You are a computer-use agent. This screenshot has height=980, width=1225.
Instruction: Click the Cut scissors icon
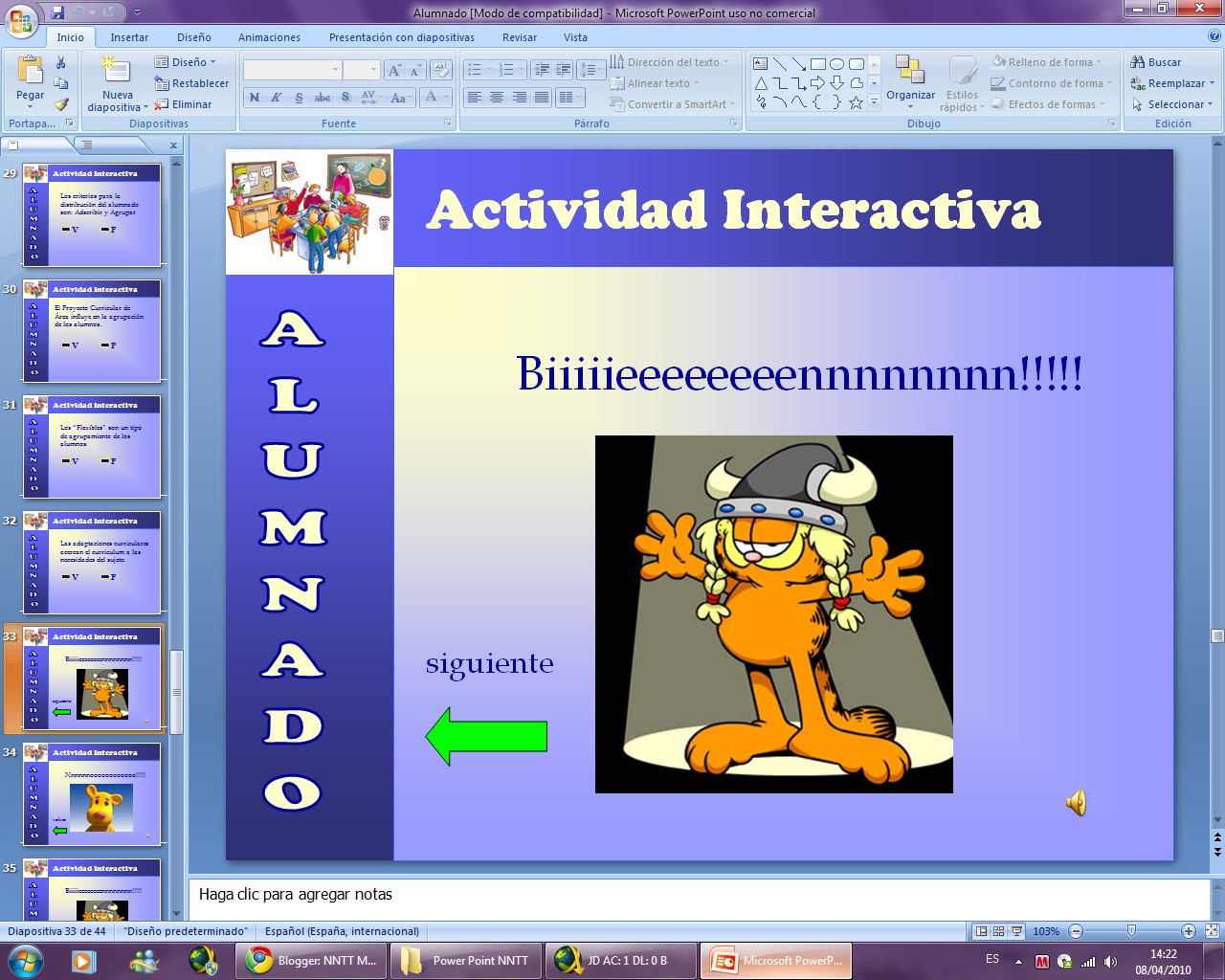tap(61, 62)
